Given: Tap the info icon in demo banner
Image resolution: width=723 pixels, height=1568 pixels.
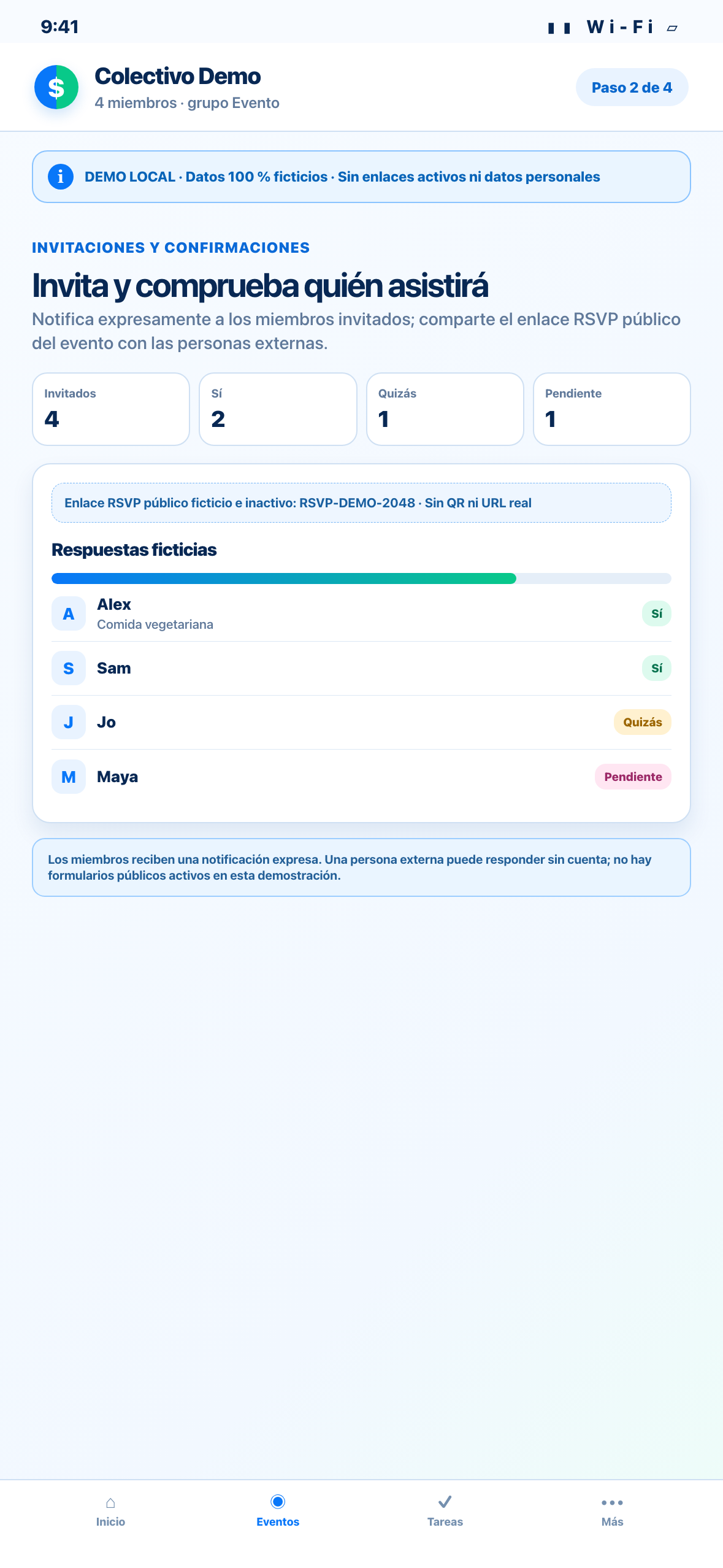Looking at the screenshot, I should (61, 177).
